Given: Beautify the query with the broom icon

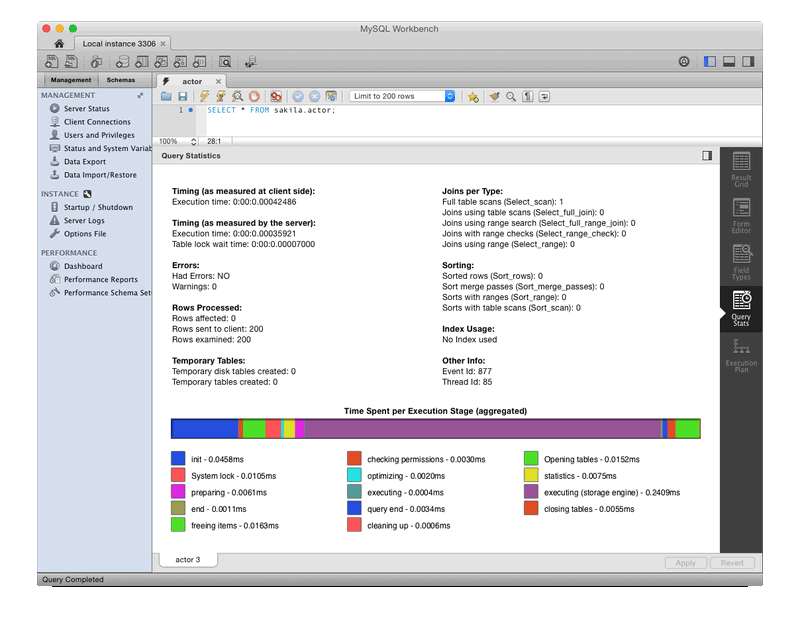Looking at the screenshot, I should pyautogui.click(x=494, y=96).
